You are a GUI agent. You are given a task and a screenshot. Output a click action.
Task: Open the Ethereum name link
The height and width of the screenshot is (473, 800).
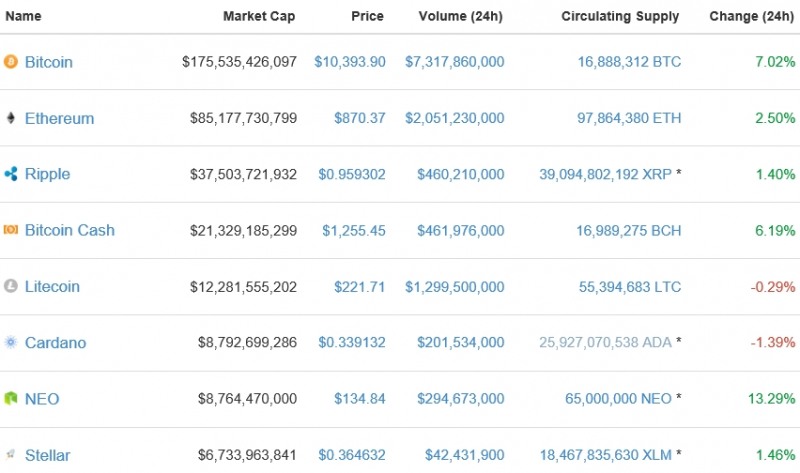[x=59, y=118]
